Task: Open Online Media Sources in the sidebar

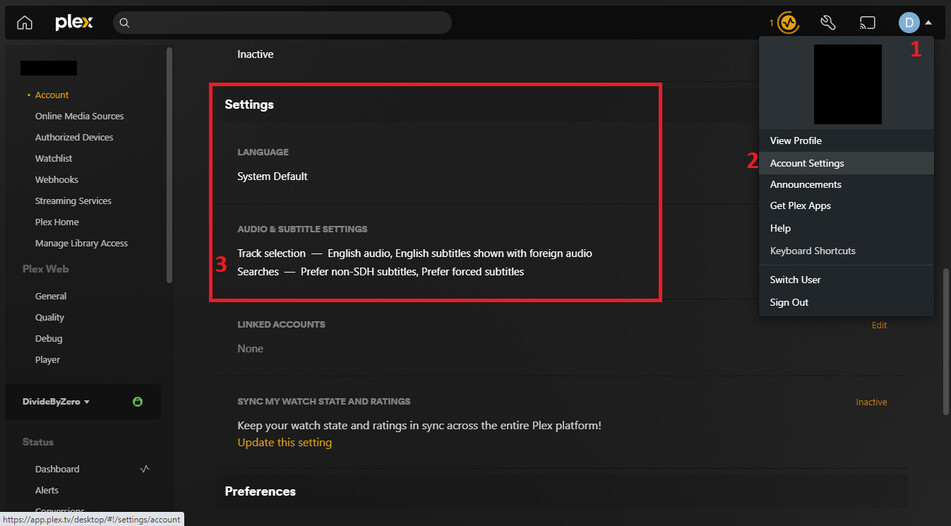Action: (79, 116)
